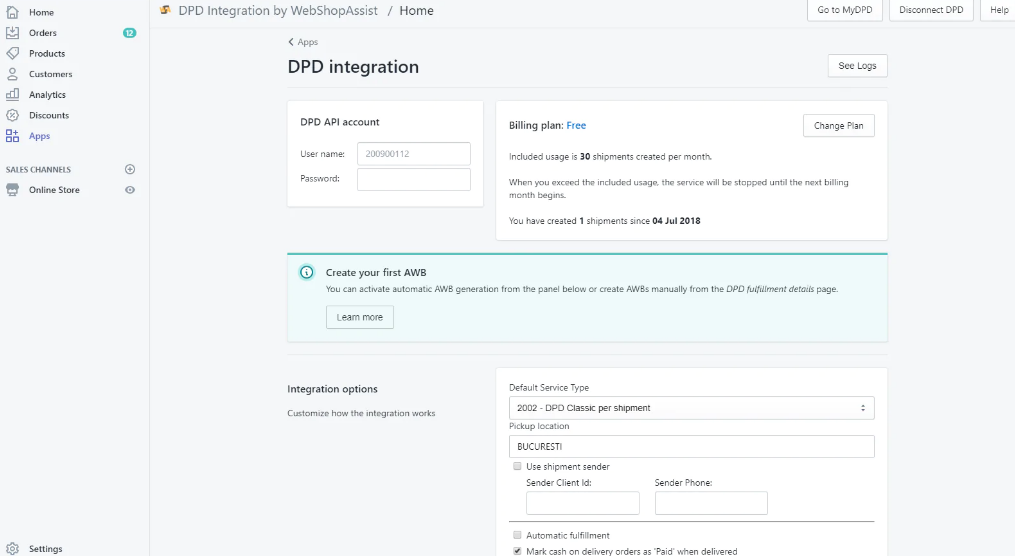
Task: View Online Store via eye icon
Action: [130, 190]
